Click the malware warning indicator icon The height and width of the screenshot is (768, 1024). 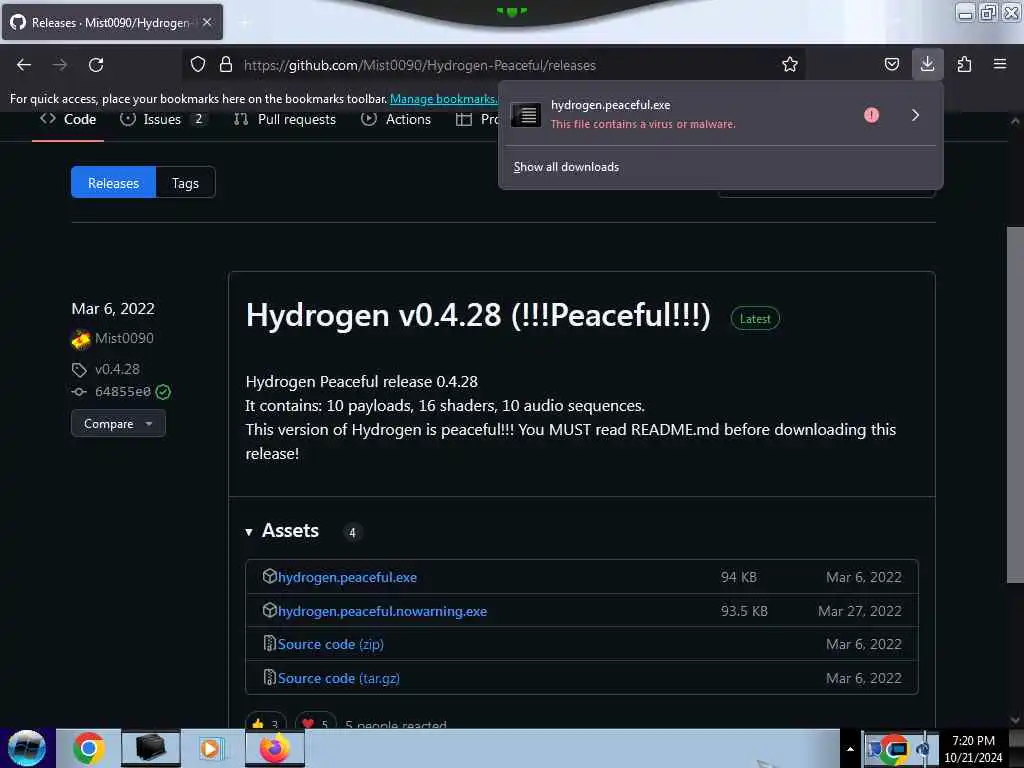pos(871,115)
